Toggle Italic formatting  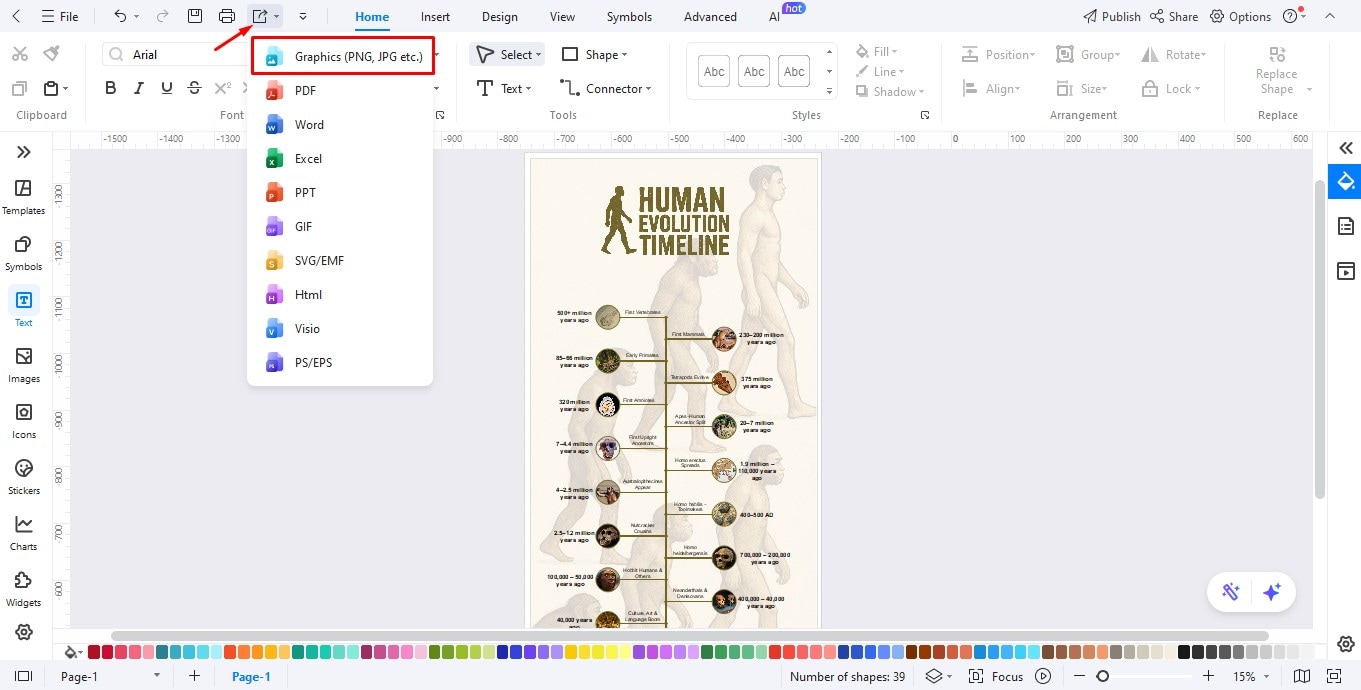click(139, 89)
